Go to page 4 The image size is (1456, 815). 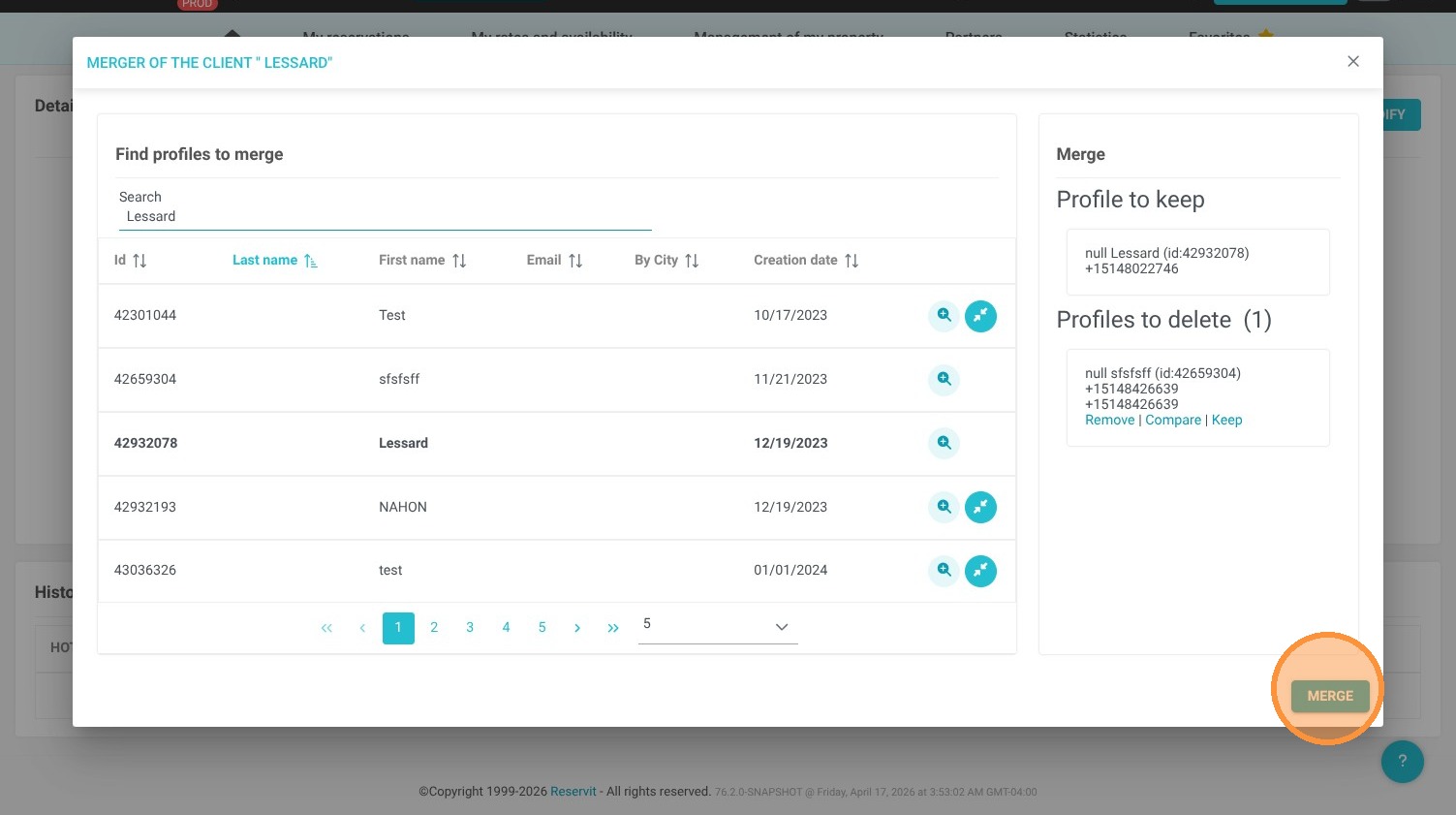(506, 628)
